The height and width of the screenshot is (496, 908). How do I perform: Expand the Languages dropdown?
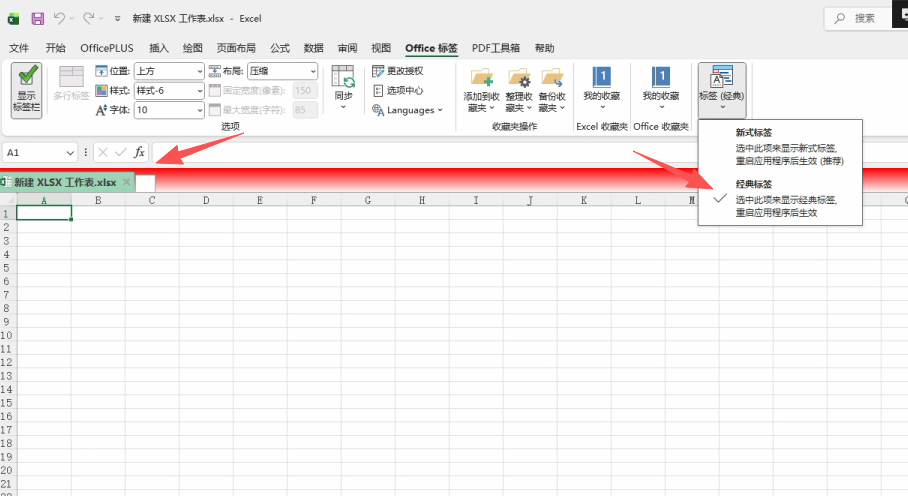pyautogui.click(x=408, y=110)
